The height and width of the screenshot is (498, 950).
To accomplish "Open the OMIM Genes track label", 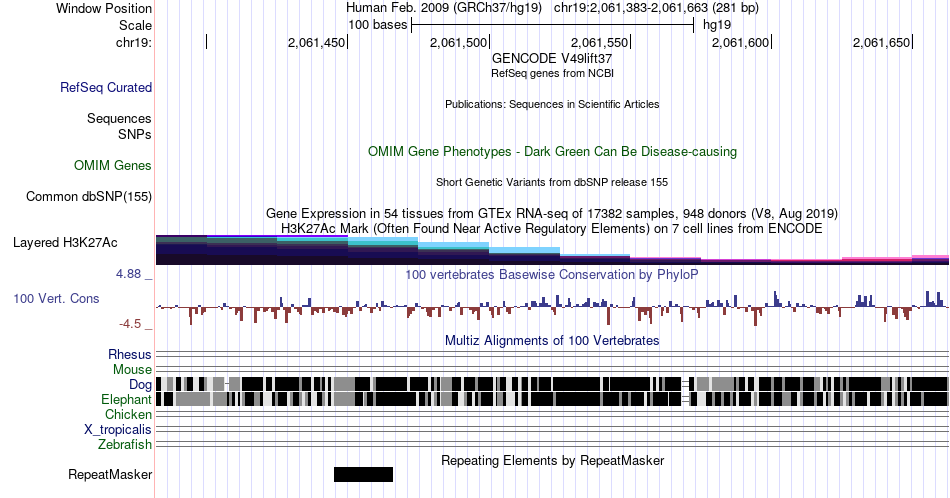I will point(113,165).
